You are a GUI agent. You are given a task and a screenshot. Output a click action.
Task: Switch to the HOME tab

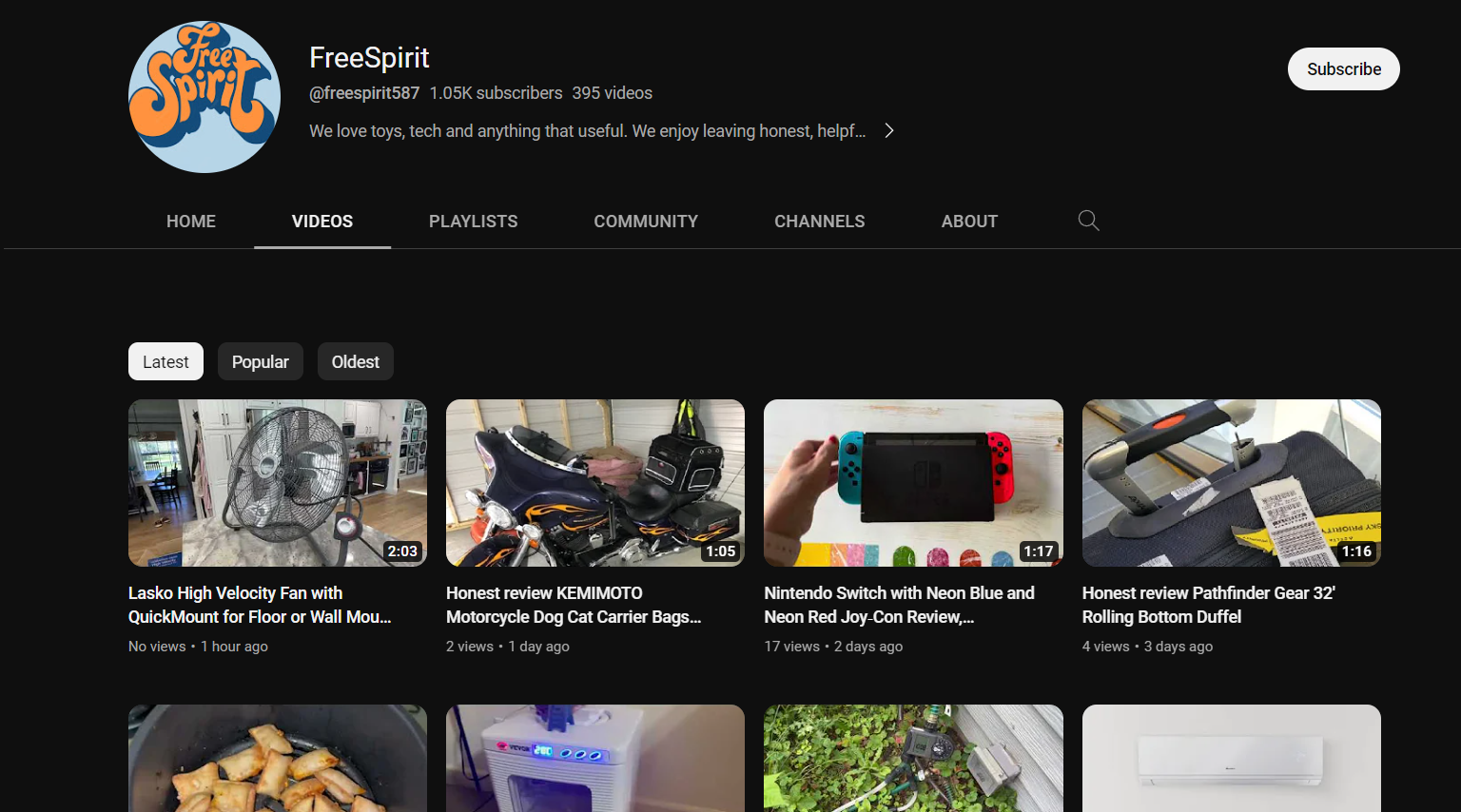pos(190,222)
